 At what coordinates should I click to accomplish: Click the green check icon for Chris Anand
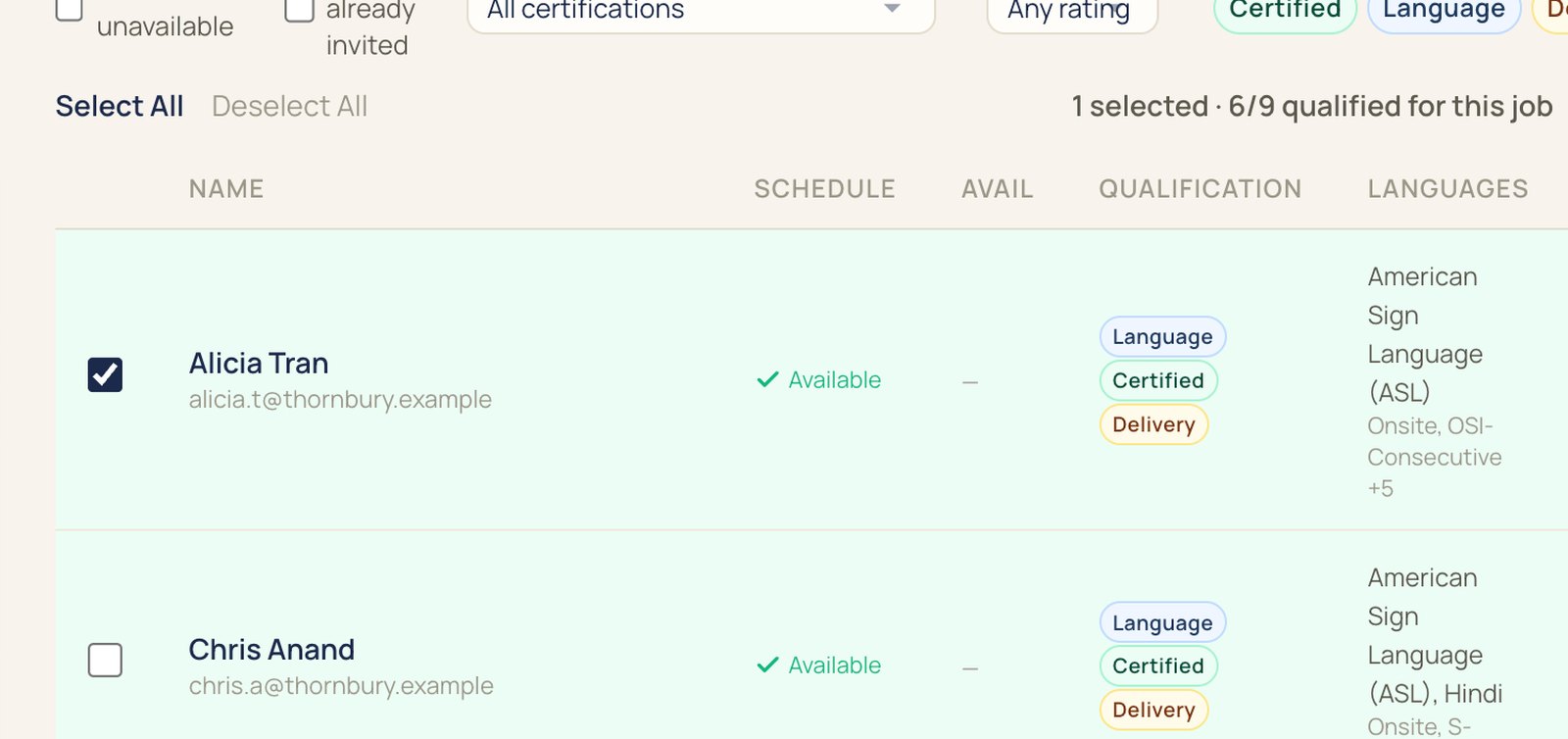click(767, 665)
